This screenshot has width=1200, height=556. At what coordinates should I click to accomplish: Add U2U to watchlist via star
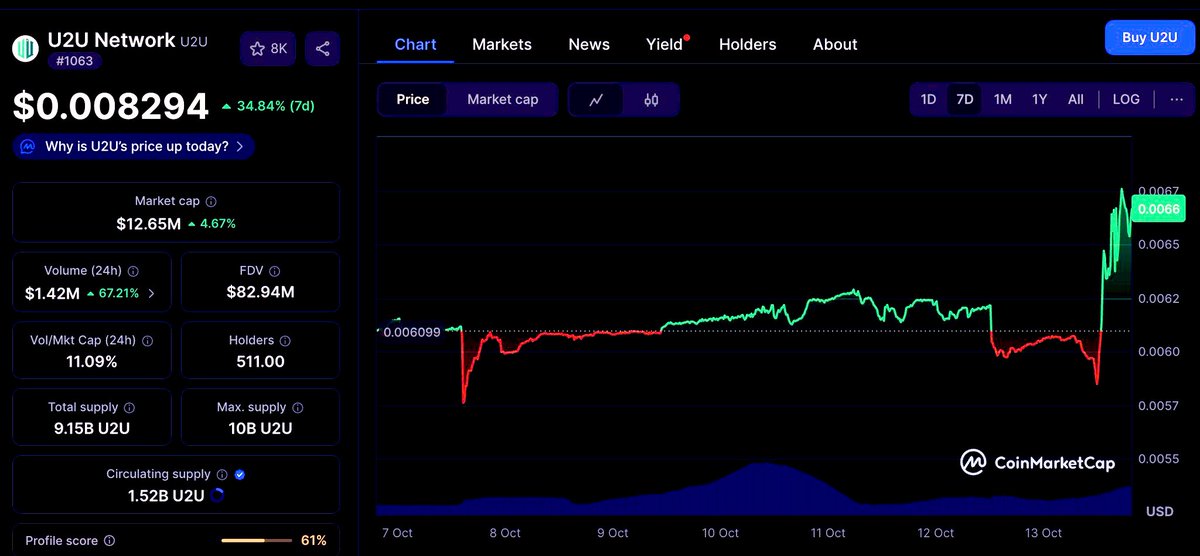[268, 48]
